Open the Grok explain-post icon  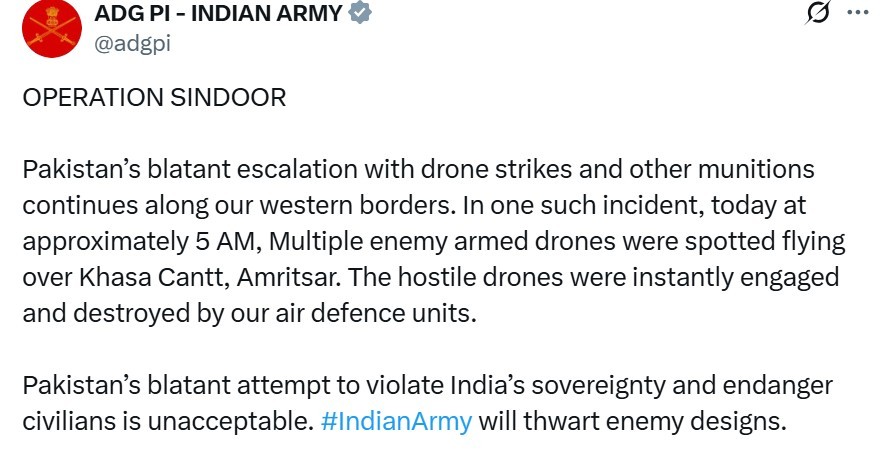[x=818, y=12]
